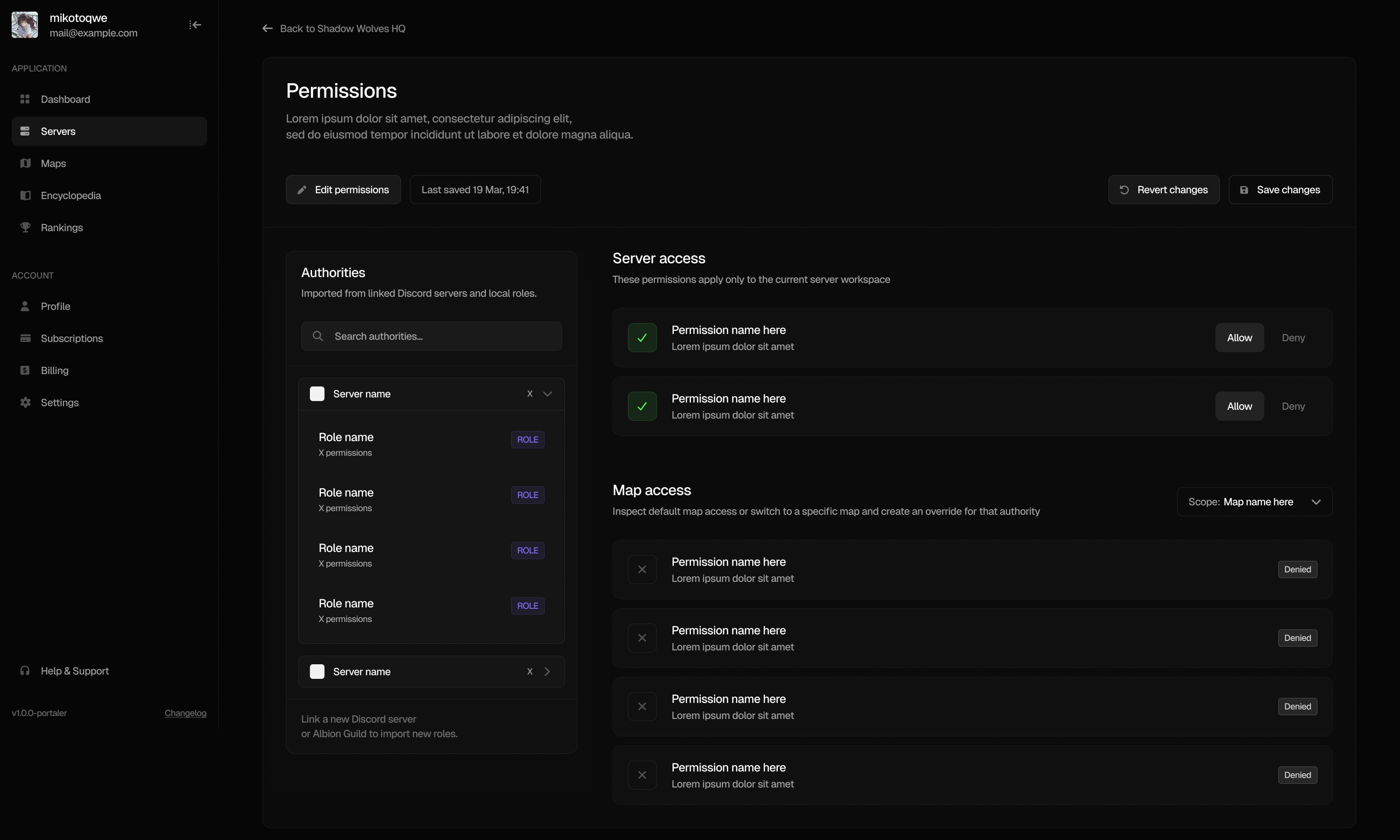Focus the Search authorities field
The image size is (1400, 840).
(x=431, y=336)
